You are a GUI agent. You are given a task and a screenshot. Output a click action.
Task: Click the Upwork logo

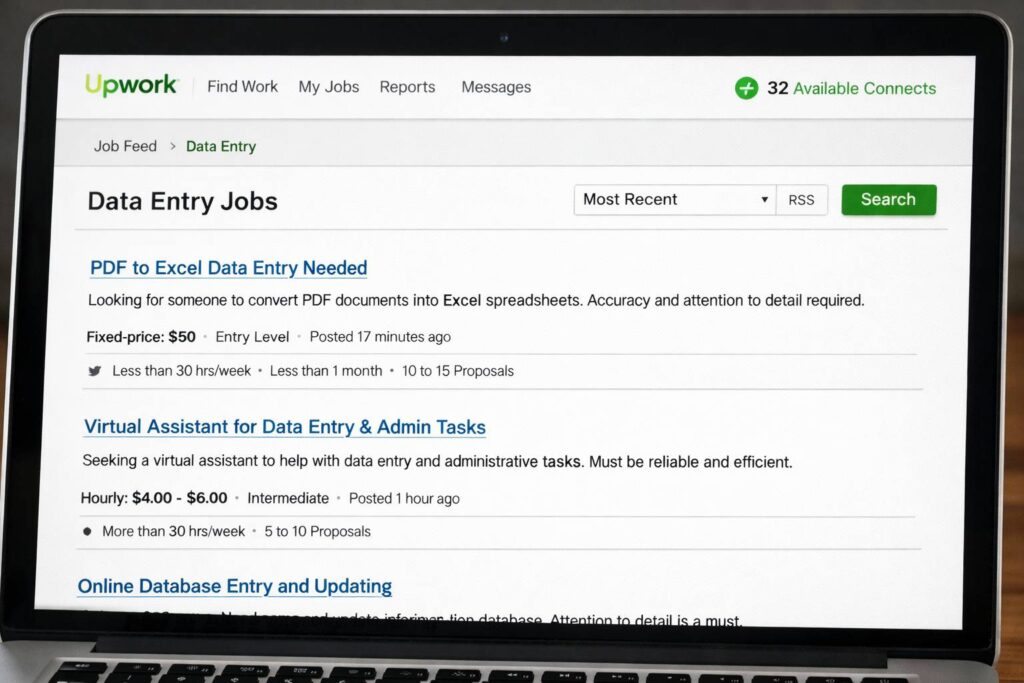131,86
